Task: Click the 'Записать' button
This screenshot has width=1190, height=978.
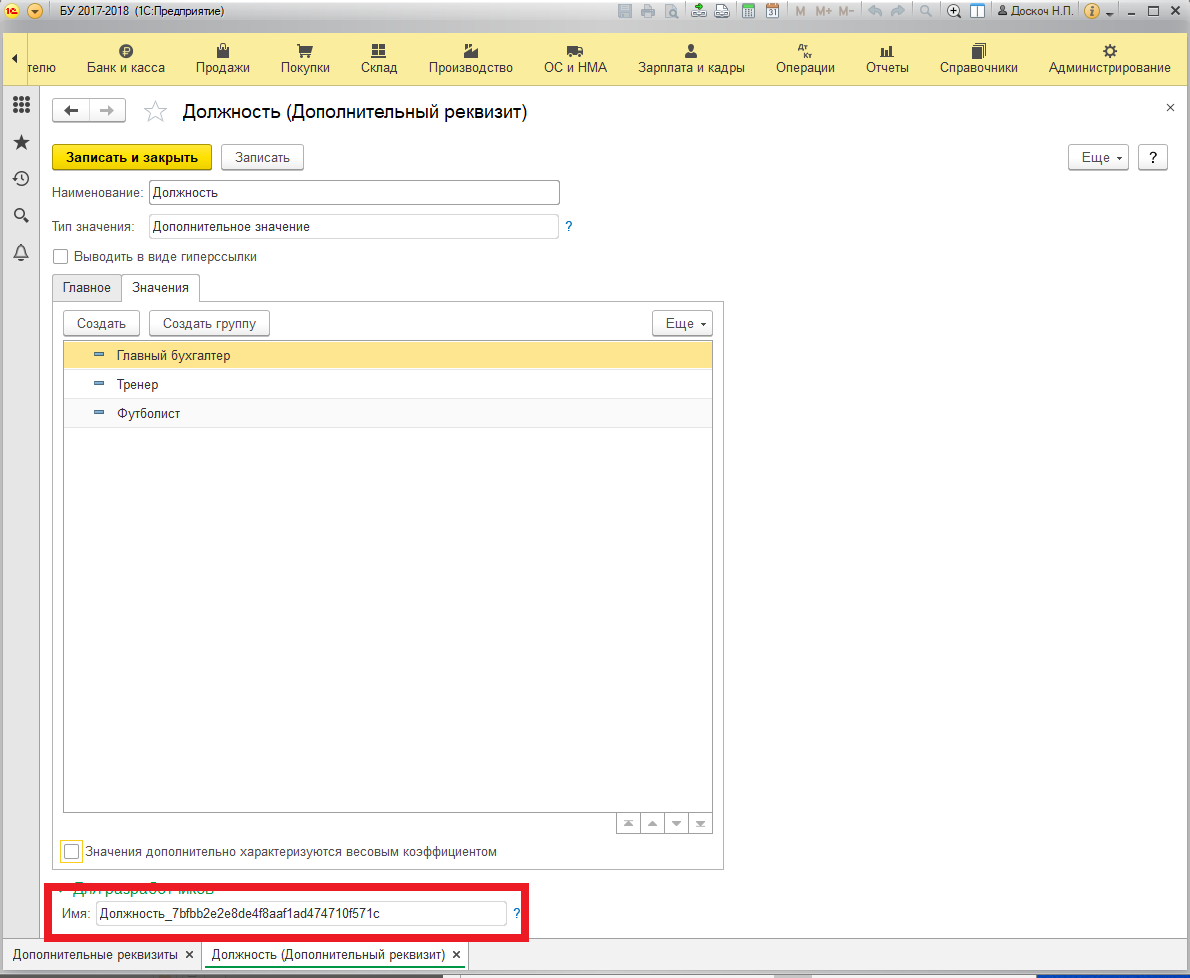Action: point(262,157)
